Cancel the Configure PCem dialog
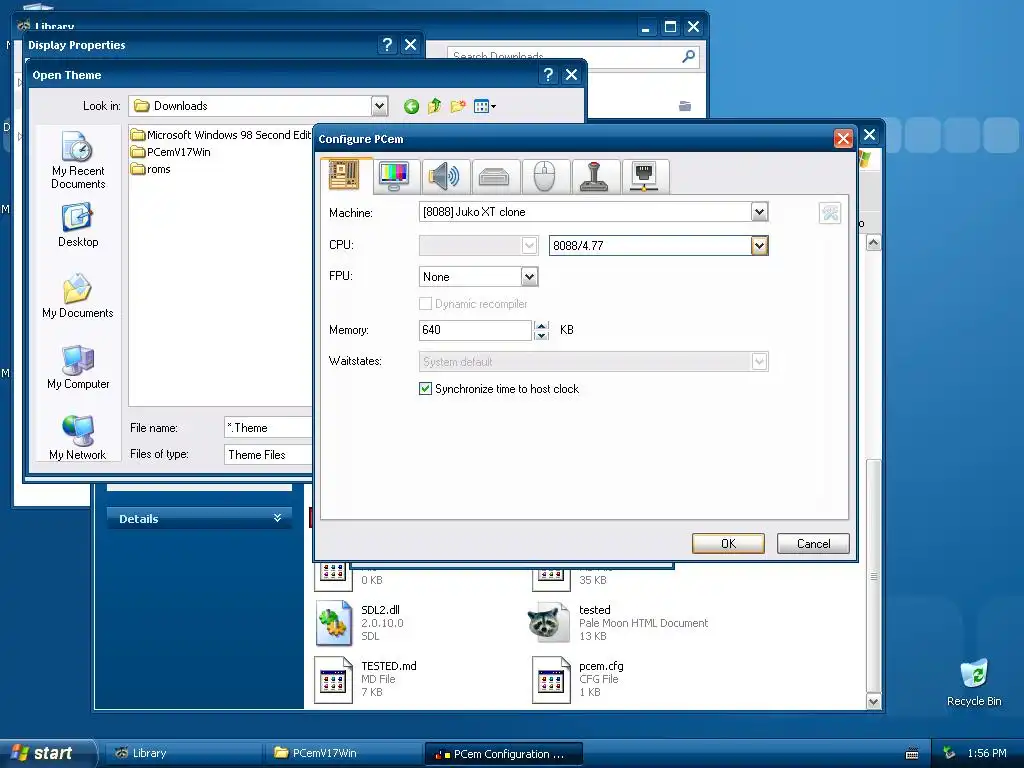Image resolution: width=1024 pixels, height=768 pixels. [x=813, y=543]
